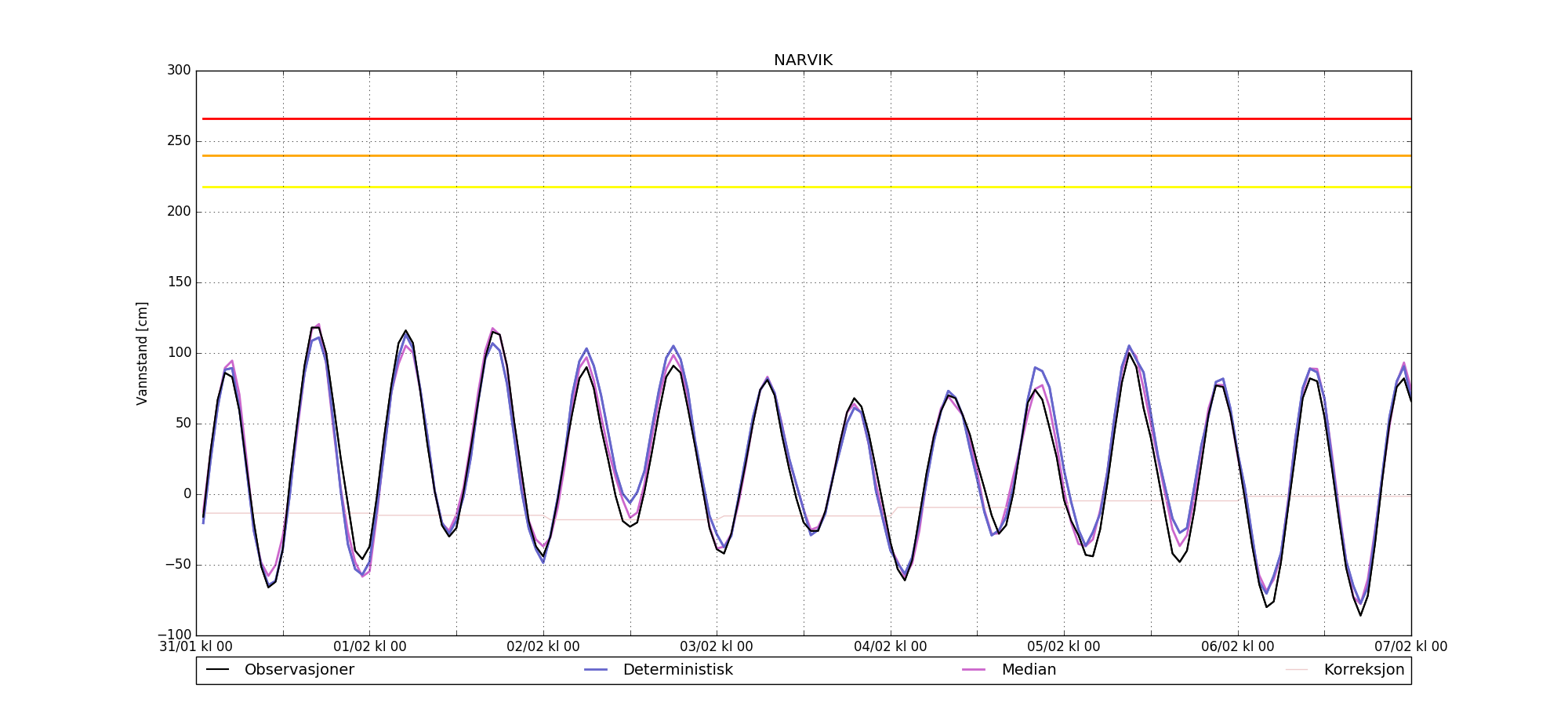Click the 05/02 kl 00 x-axis label
Screen dimensions: 1568x706
pos(1063,647)
